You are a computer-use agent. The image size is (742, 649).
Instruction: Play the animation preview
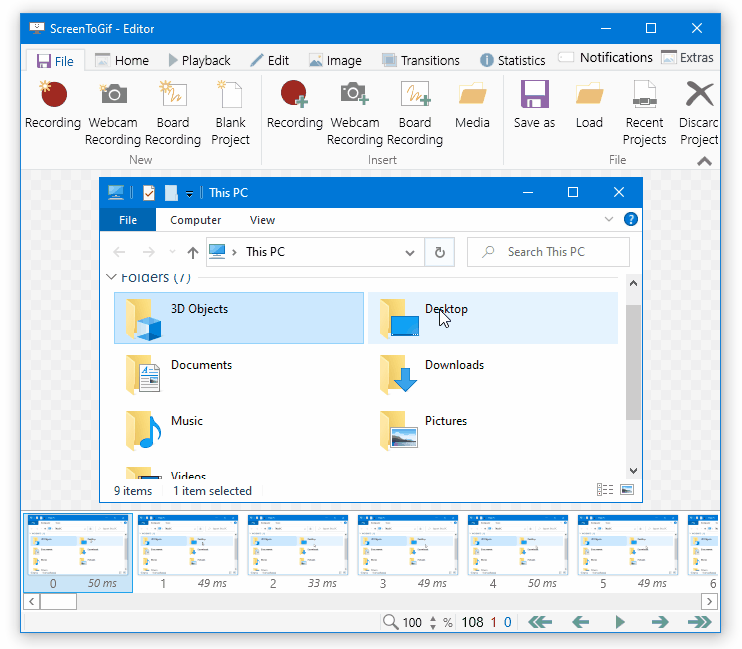(620, 622)
